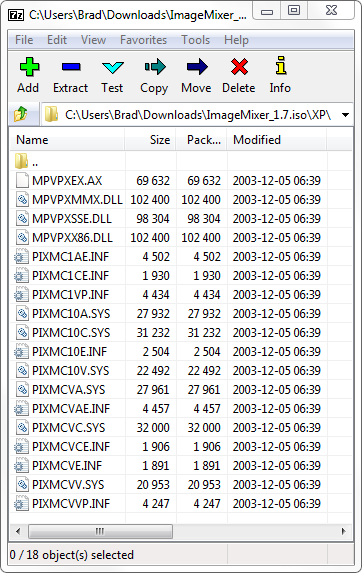Click the PIXMC1AE.INF file icon

[x=21, y=256]
